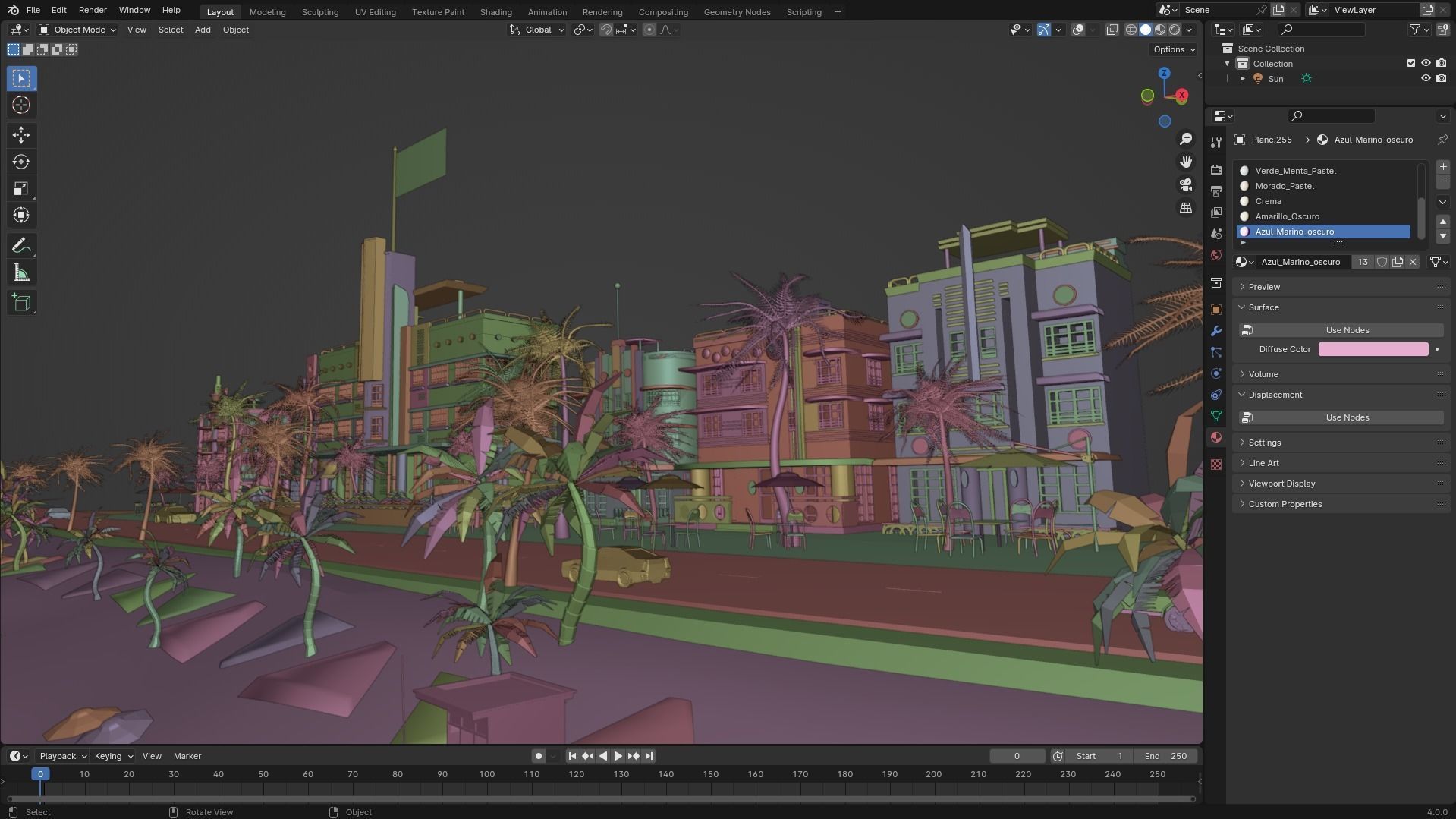The height and width of the screenshot is (819, 1456).
Task: Click the pan view hand icon
Action: tap(1186, 162)
